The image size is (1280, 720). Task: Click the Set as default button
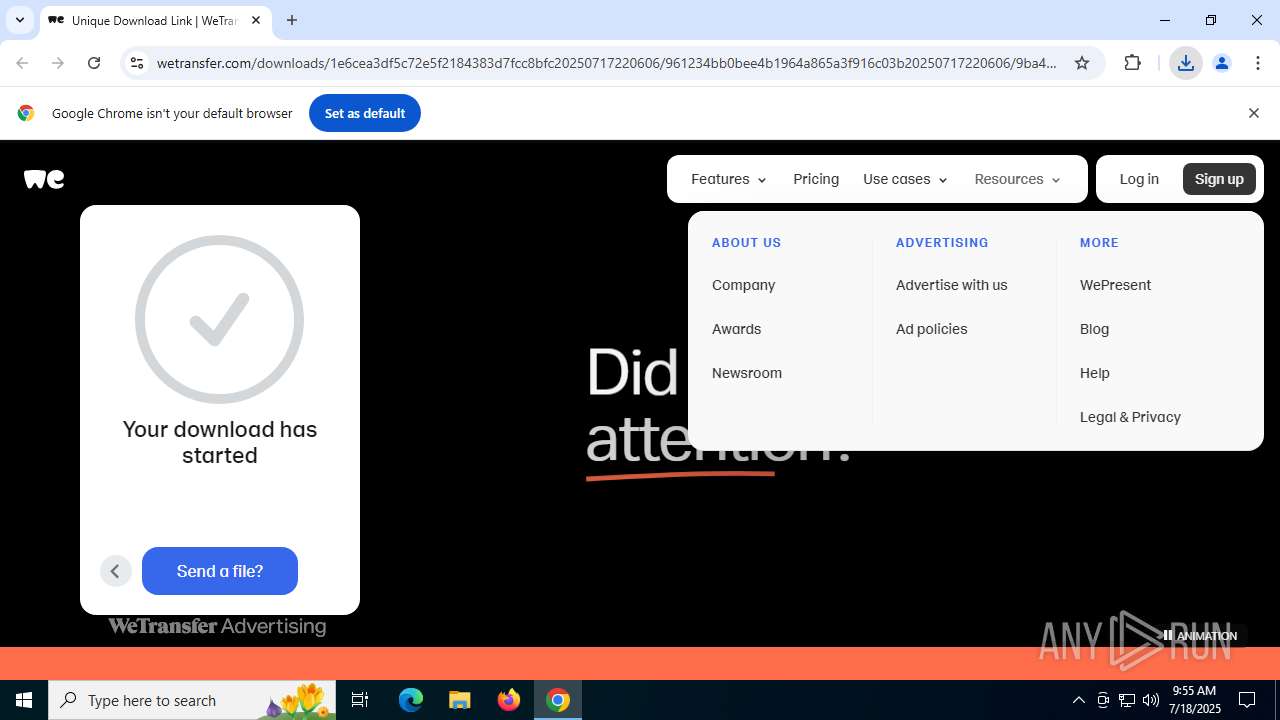point(365,113)
